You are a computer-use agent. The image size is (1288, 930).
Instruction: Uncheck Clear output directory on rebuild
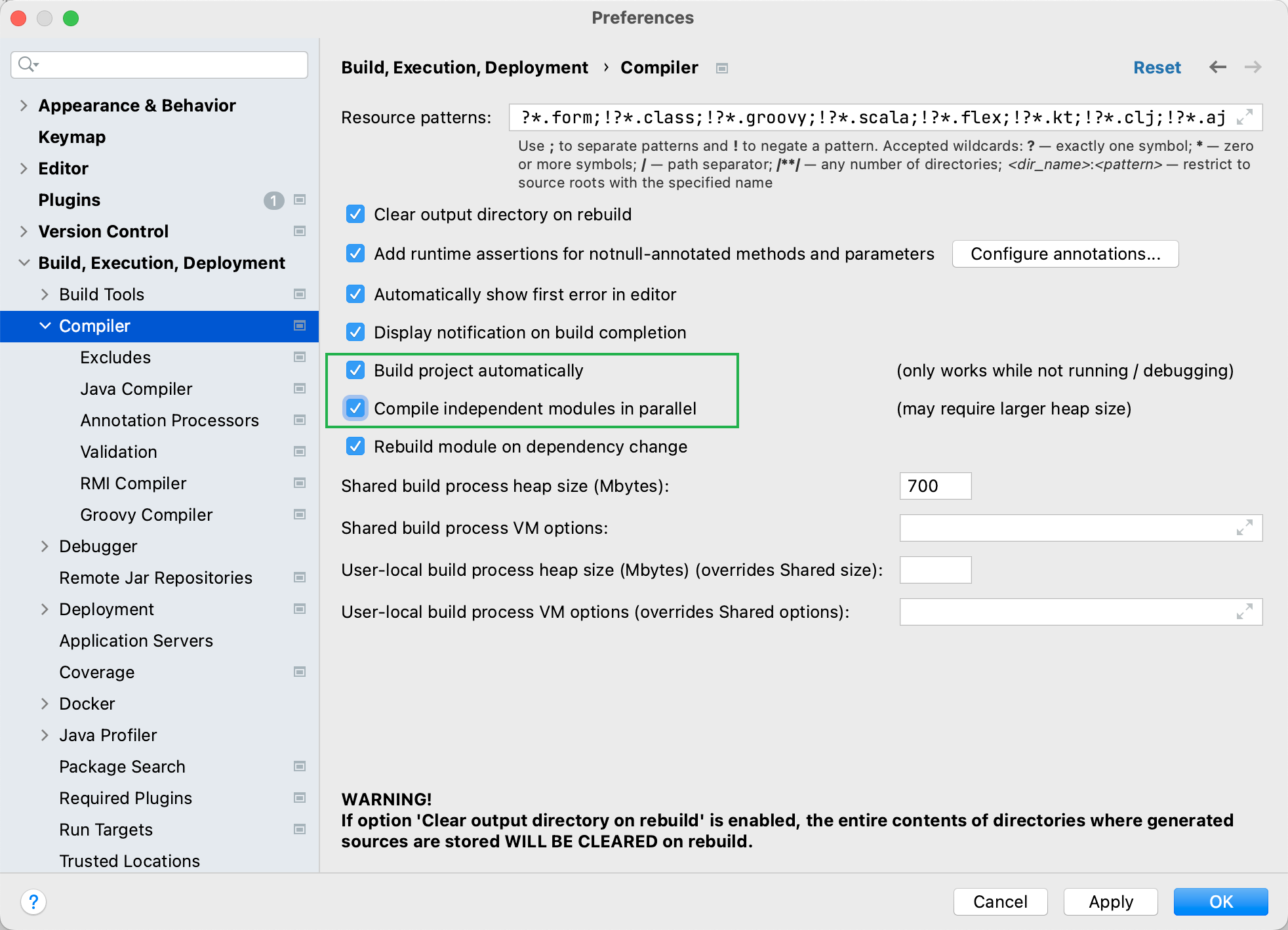pyautogui.click(x=355, y=214)
